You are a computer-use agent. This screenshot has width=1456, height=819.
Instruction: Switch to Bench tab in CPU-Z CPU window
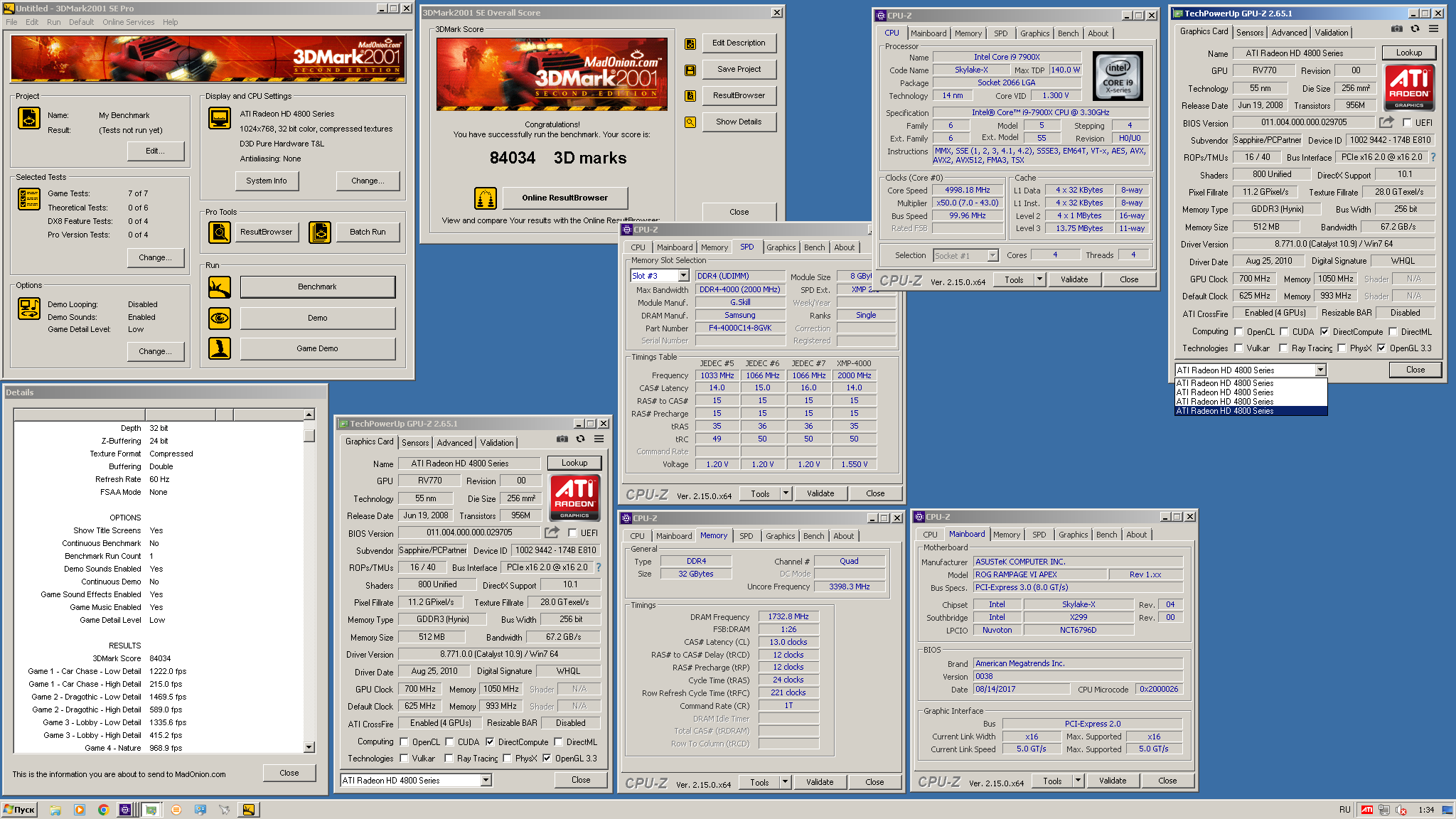coord(1068,33)
